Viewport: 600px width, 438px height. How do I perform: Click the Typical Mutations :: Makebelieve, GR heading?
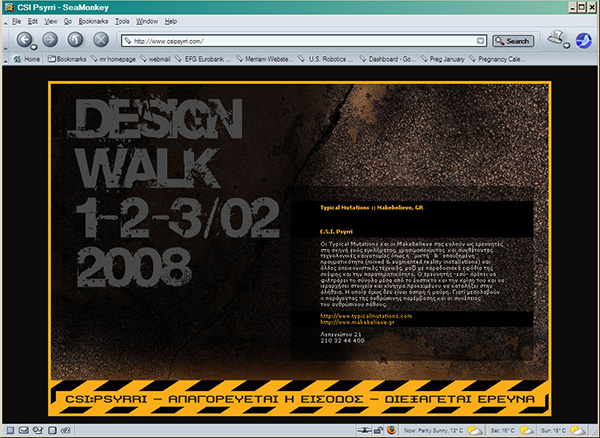tap(372, 208)
